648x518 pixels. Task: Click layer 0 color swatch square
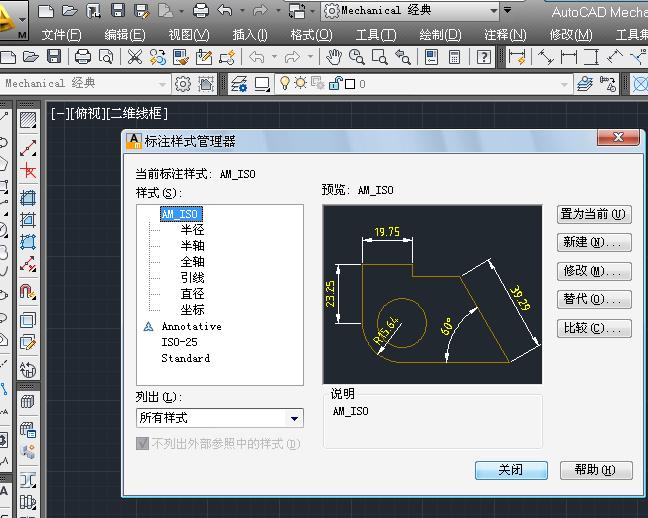pos(350,84)
